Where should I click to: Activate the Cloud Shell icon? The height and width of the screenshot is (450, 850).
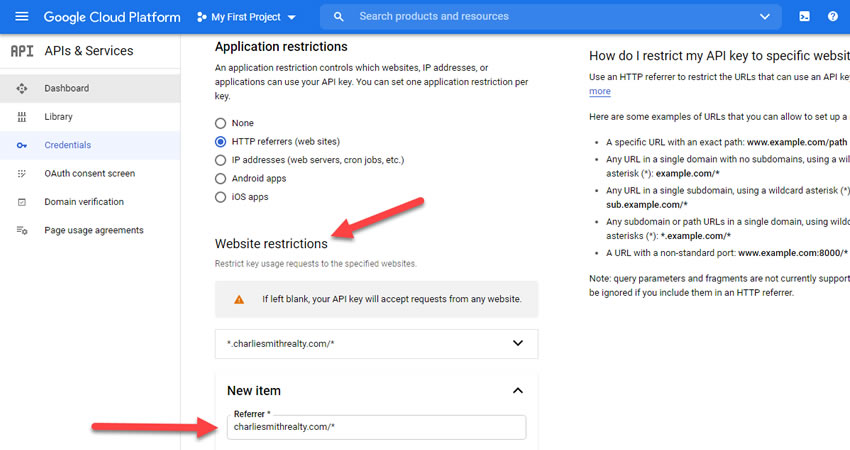point(804,17)
